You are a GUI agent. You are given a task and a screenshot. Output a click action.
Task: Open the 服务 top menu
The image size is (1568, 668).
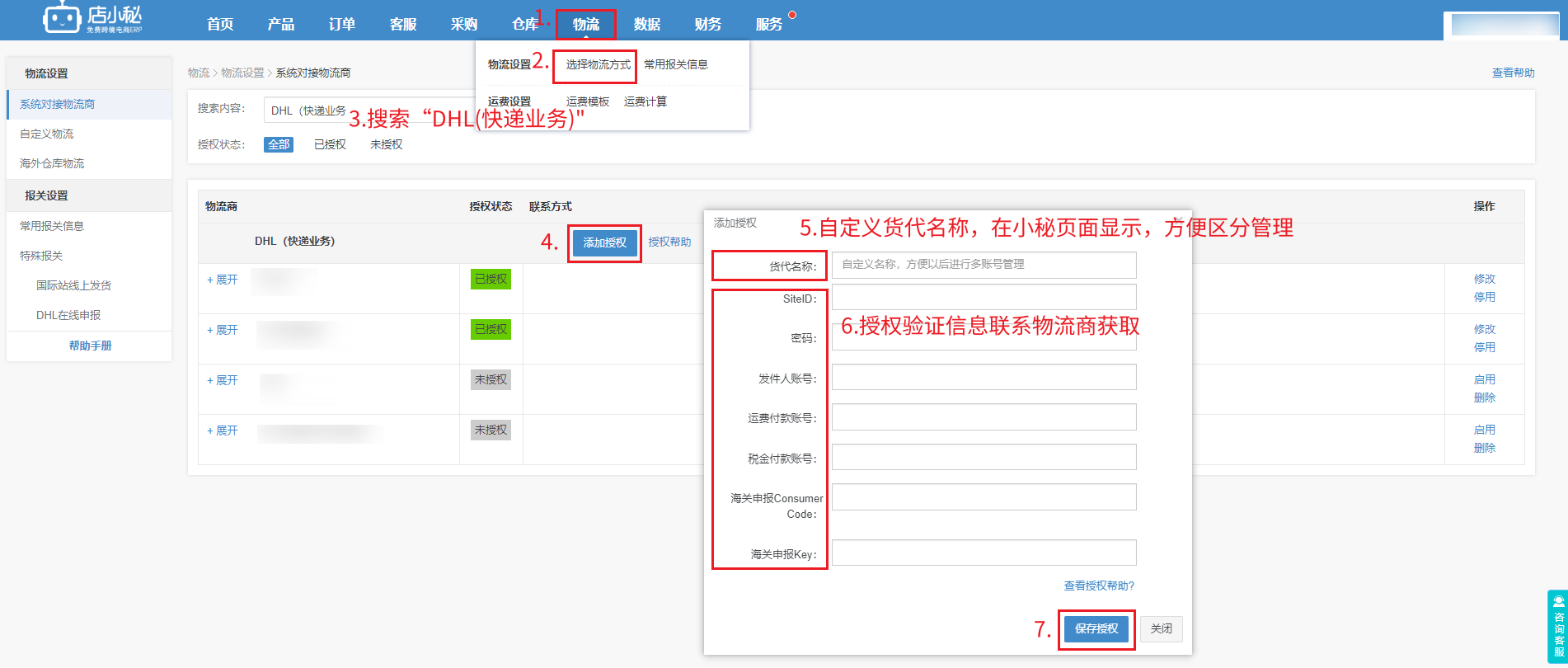click(x=769, y=24)
